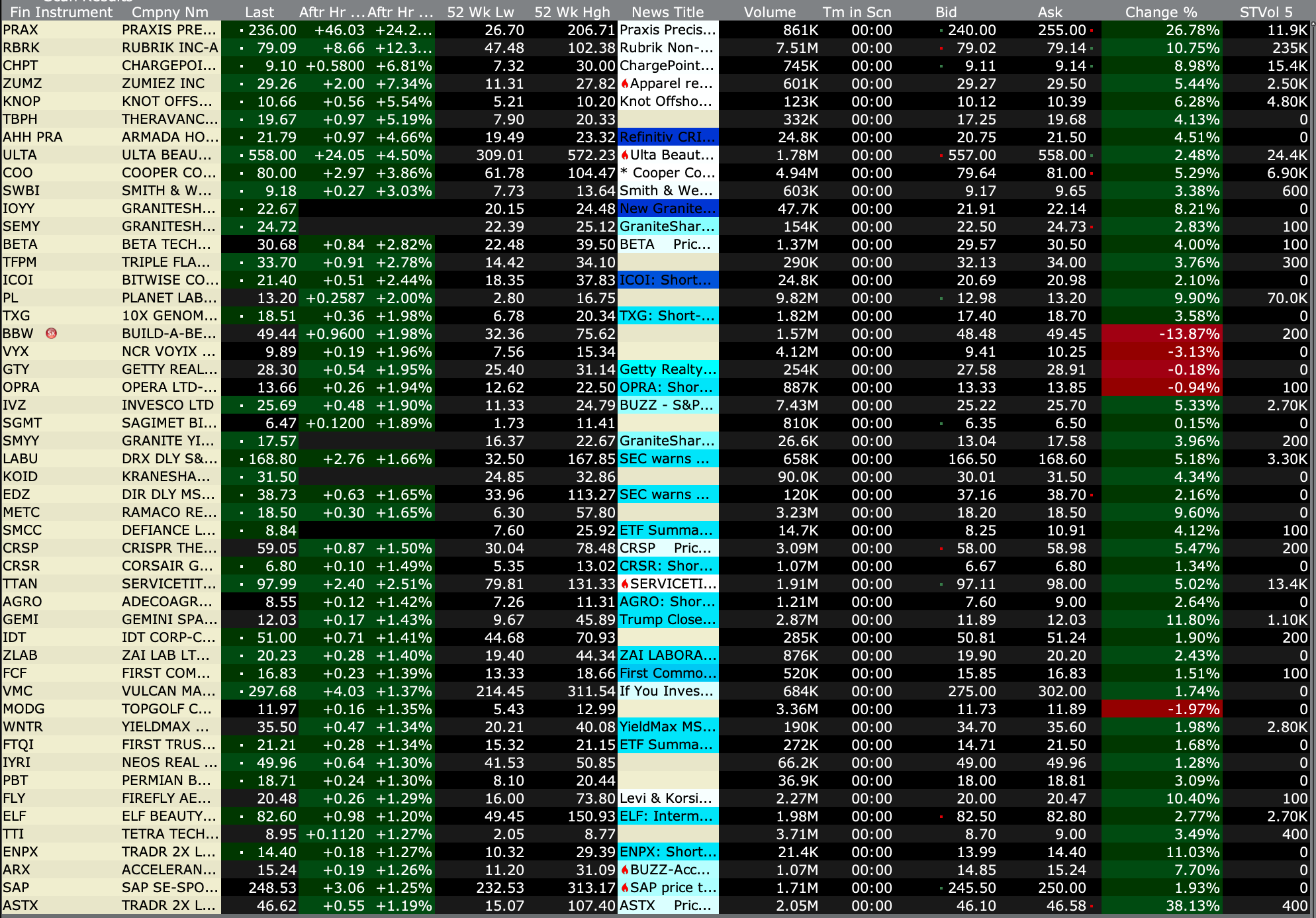The width and height of the screenshot is (1316, 918).
Task: Click the flame icon beside Ulta Beauty news
Action: (x=624, y=155)
